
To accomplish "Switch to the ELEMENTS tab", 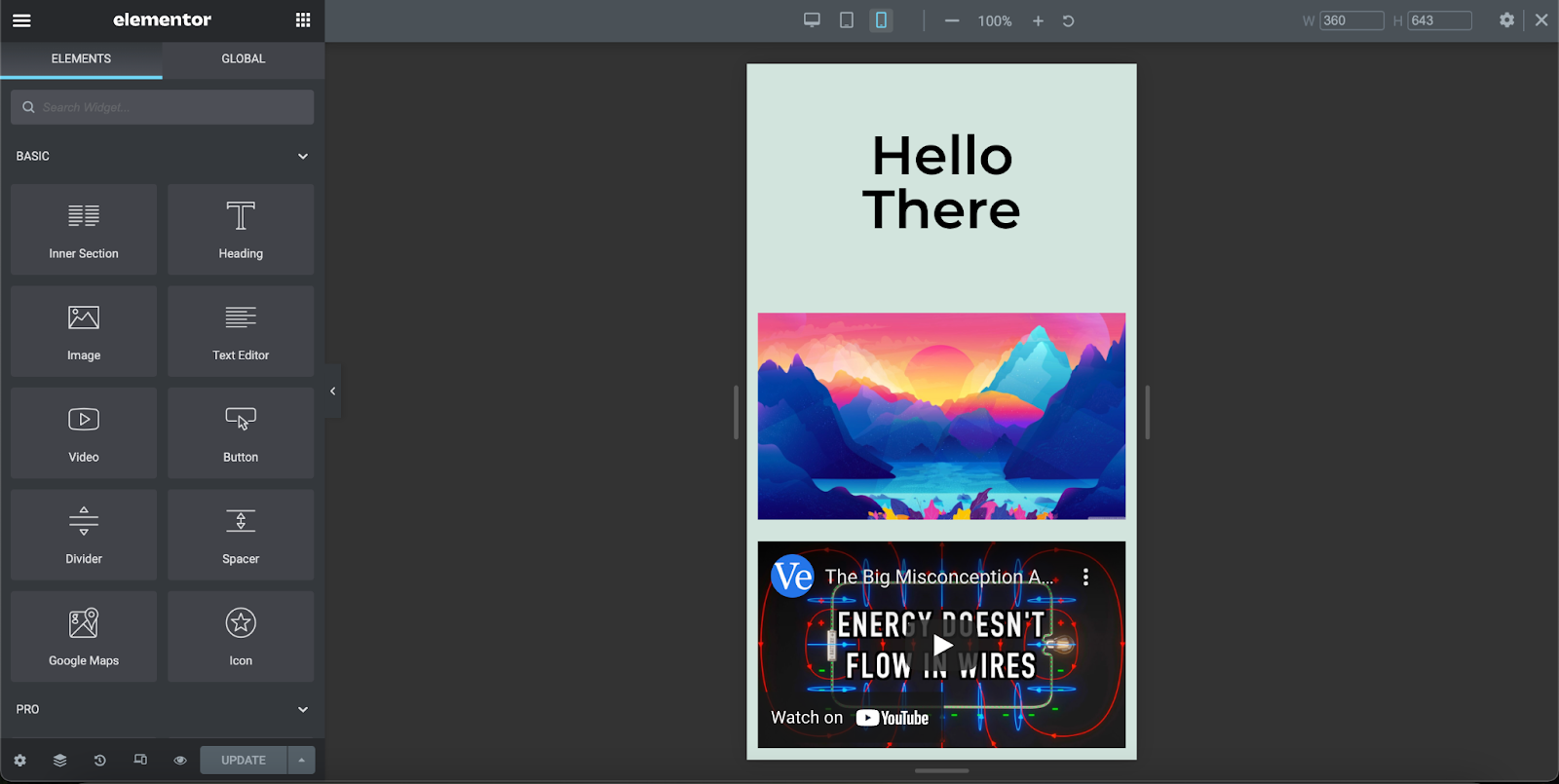I will [81, 59].
